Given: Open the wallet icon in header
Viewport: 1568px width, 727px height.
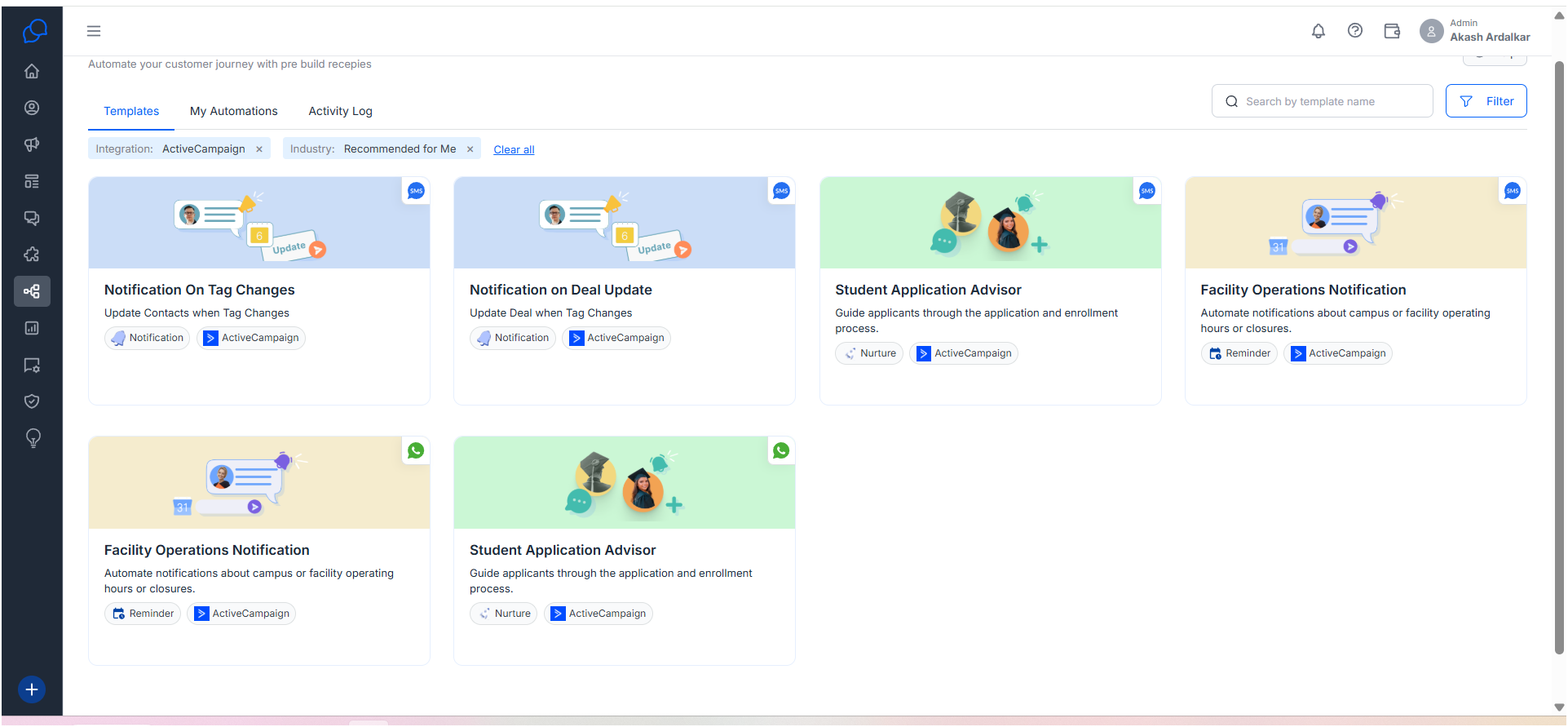Looking at the screenshot, I should [1392, 31].
